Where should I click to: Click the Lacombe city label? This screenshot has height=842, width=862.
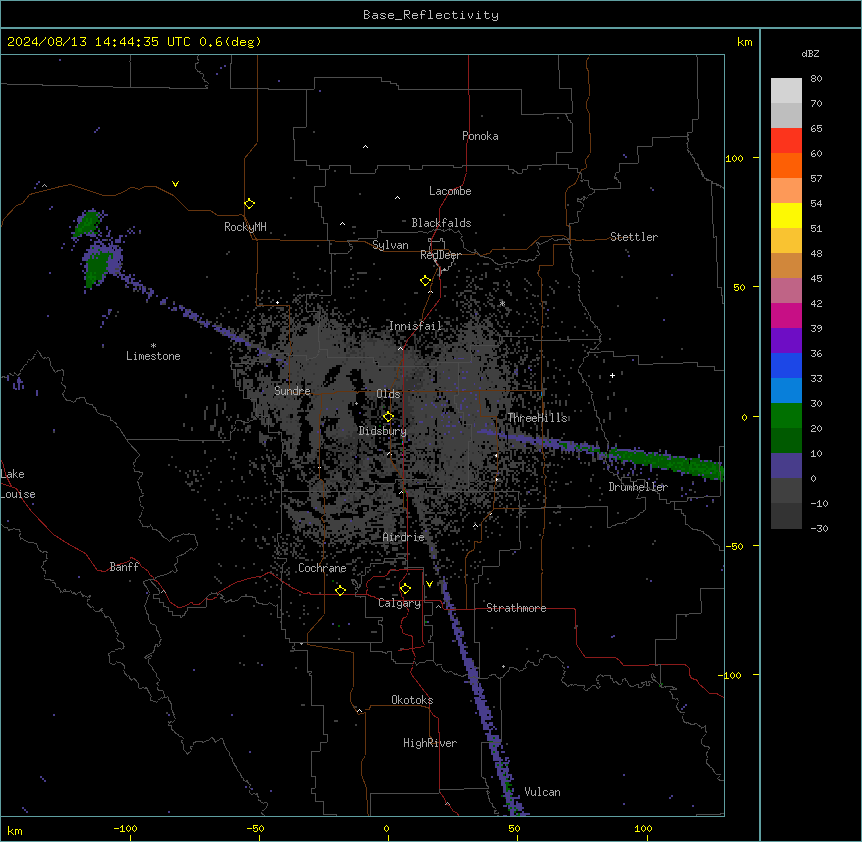[450, 191]
